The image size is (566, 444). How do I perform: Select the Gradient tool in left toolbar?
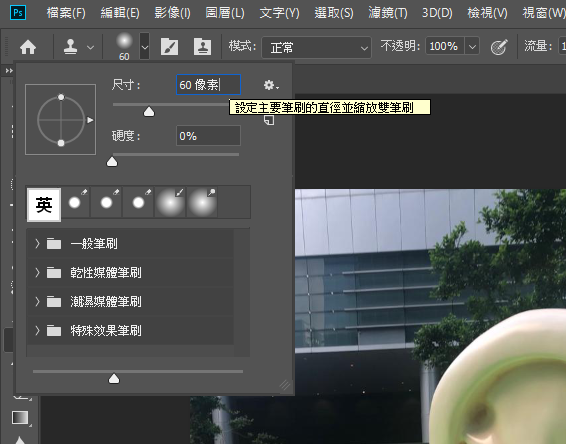point(20,418)
